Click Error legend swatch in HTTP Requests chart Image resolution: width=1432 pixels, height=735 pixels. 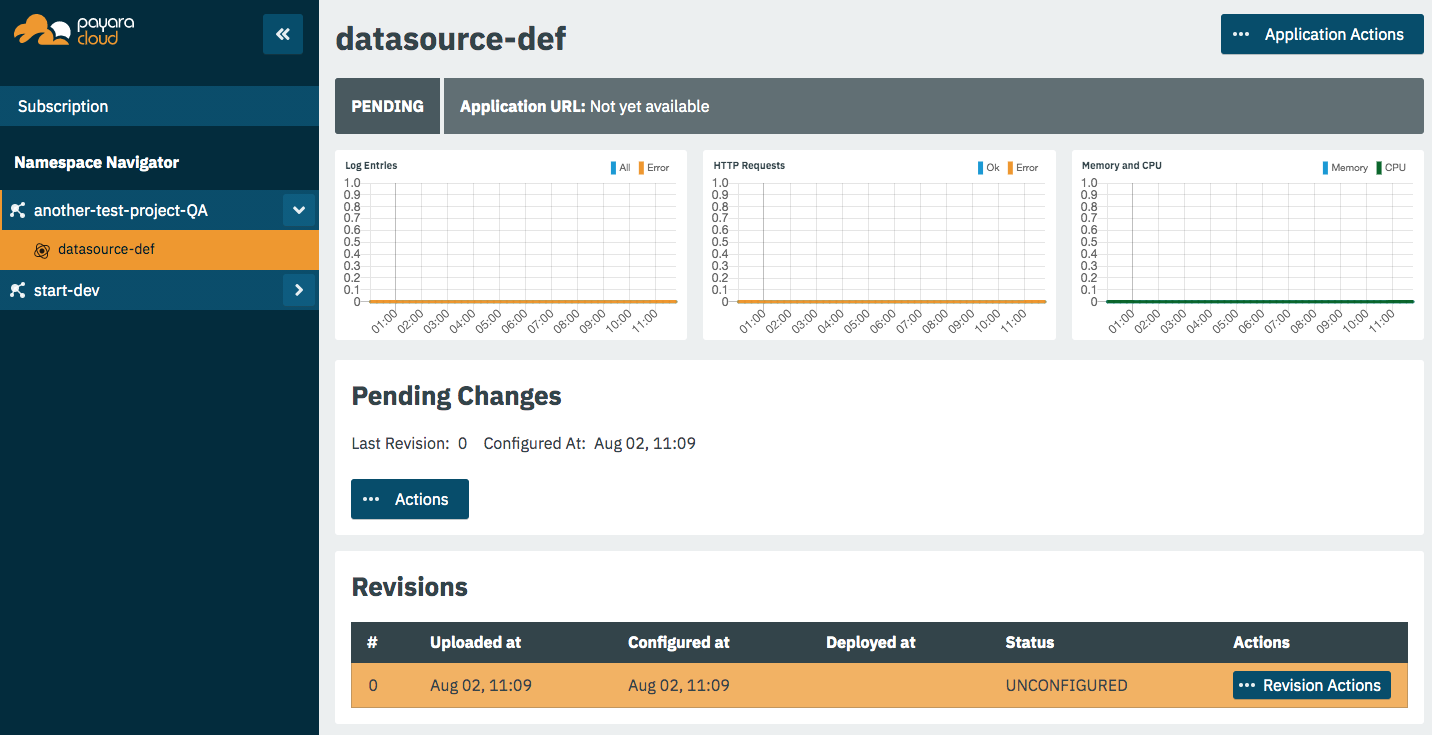[1010, 168]
